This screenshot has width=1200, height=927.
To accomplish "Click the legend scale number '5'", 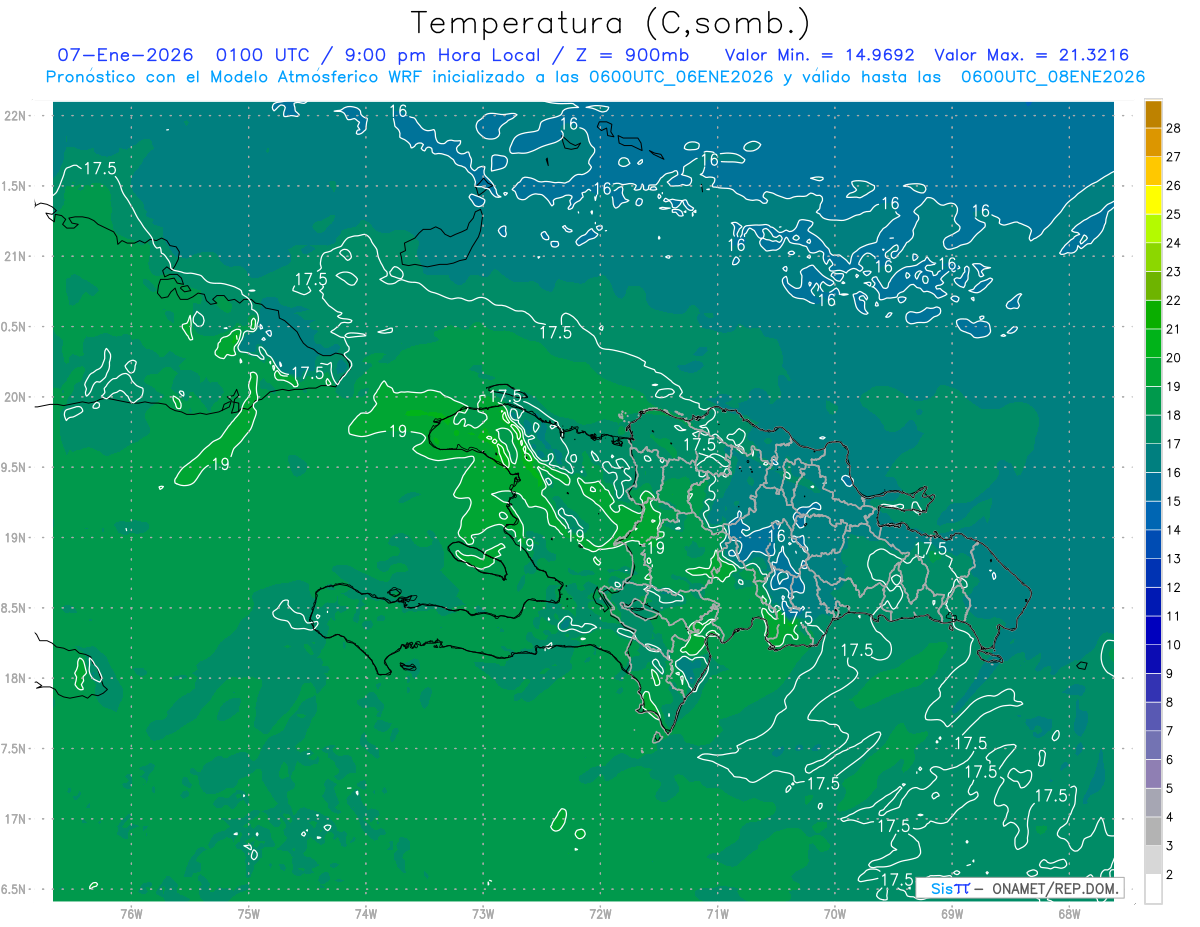I will click(x=1170, y=789).
